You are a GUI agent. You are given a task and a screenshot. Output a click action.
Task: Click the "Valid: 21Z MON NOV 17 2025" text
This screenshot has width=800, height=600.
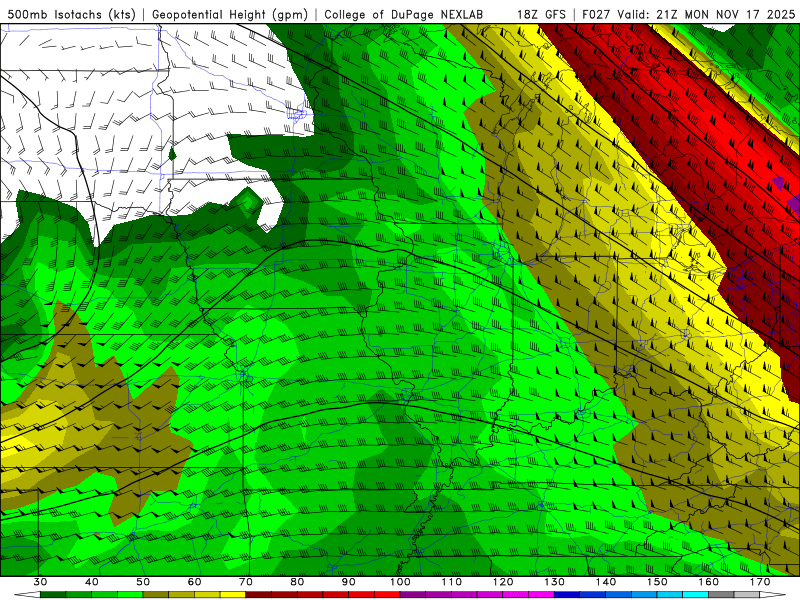706,14
